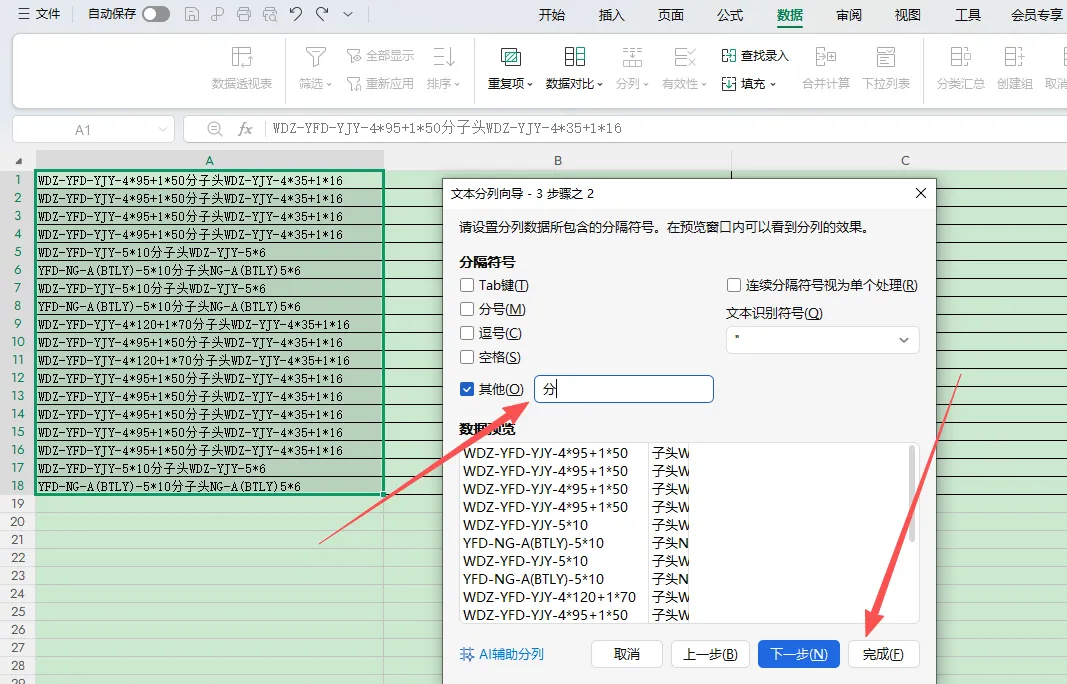Viewport: 1067px width, 684px height.
Task: Click the undo arrow icon
Action: [296, 14]
